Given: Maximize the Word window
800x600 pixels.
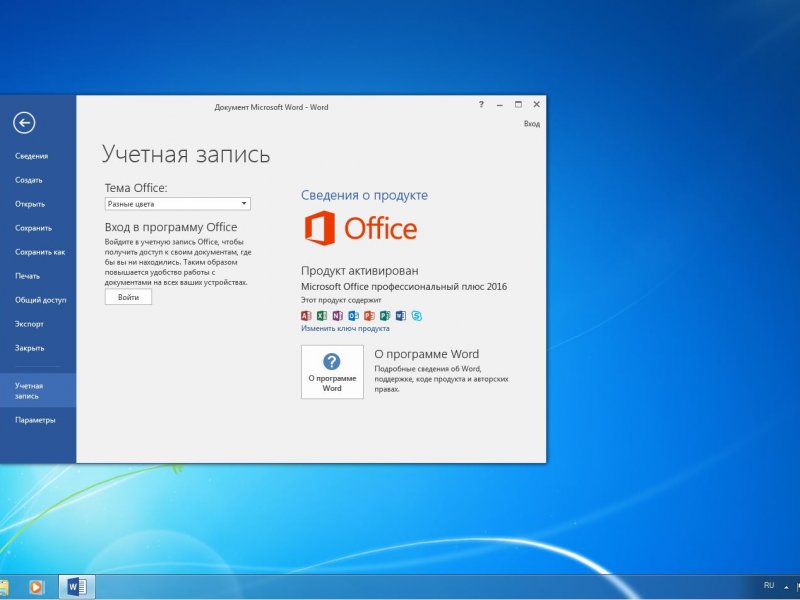Looking at the screenshot, I should (518, 105).
